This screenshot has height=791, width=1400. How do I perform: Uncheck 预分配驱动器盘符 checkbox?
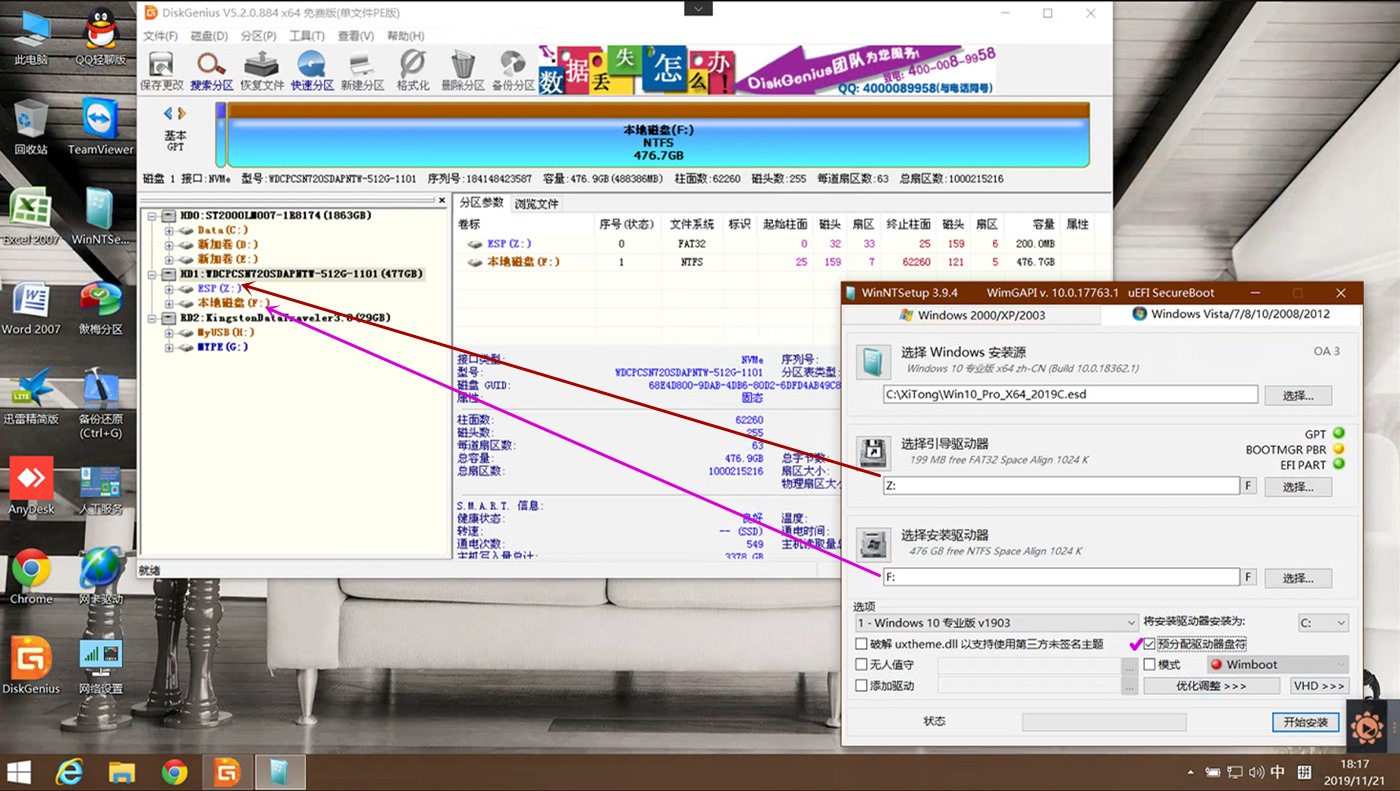[x=1149, y=644]
